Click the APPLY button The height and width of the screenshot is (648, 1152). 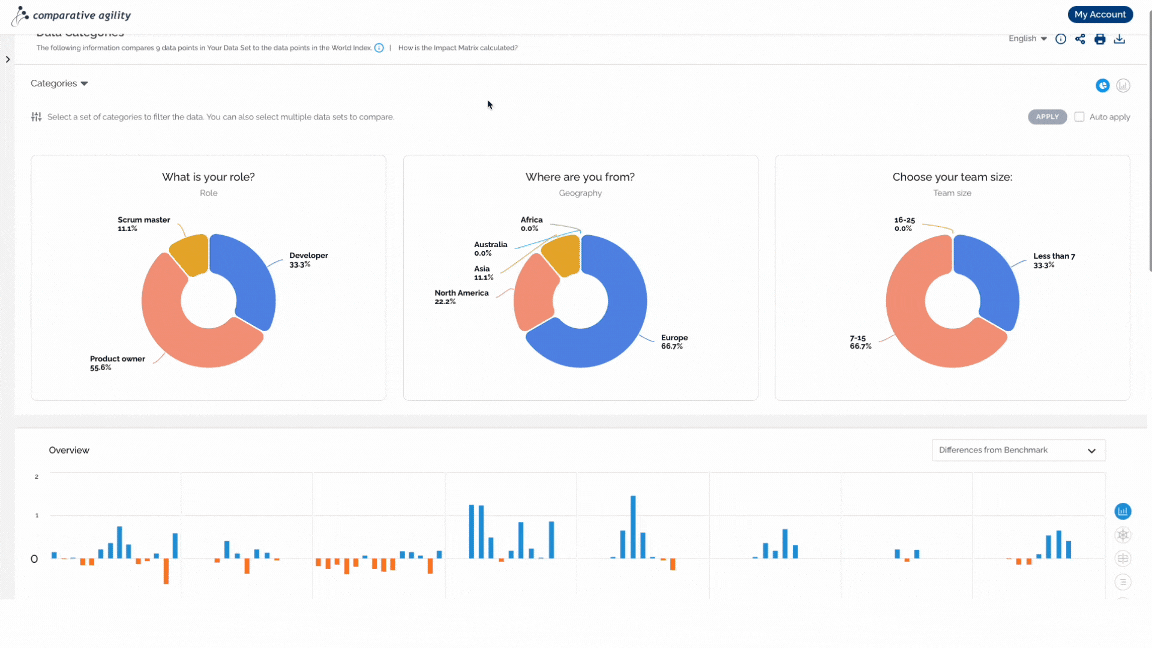point(1047,117)
